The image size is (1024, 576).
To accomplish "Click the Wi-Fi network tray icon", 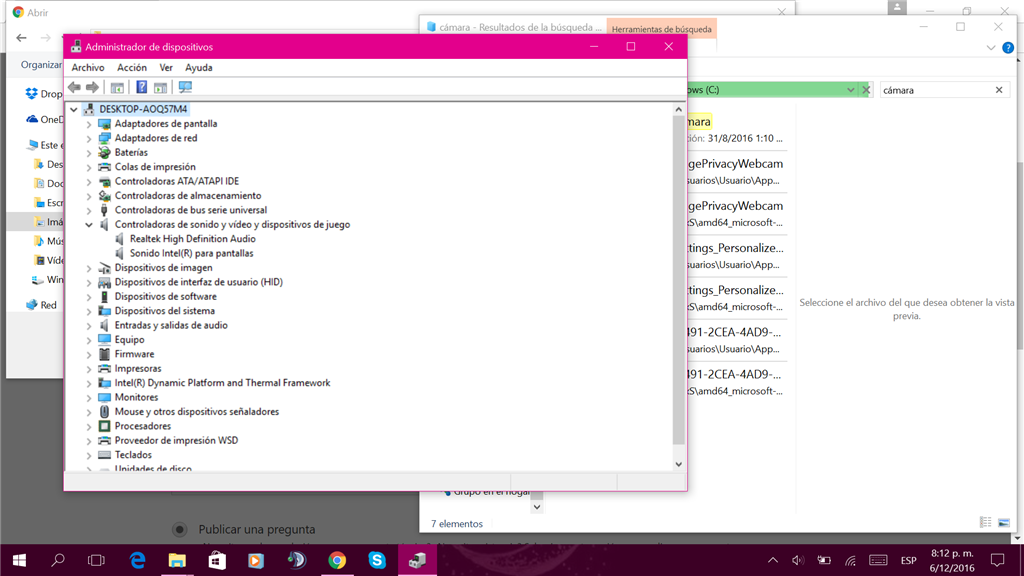I will 850,560.
